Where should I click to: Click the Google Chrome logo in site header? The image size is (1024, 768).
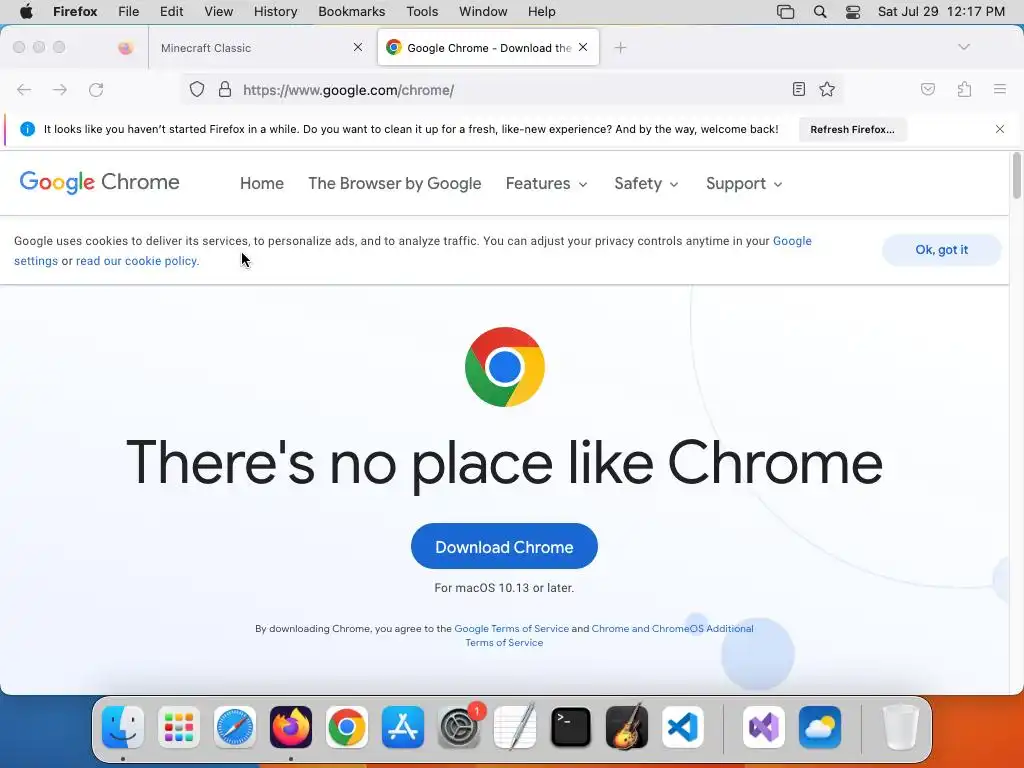(x=99, y=183)
